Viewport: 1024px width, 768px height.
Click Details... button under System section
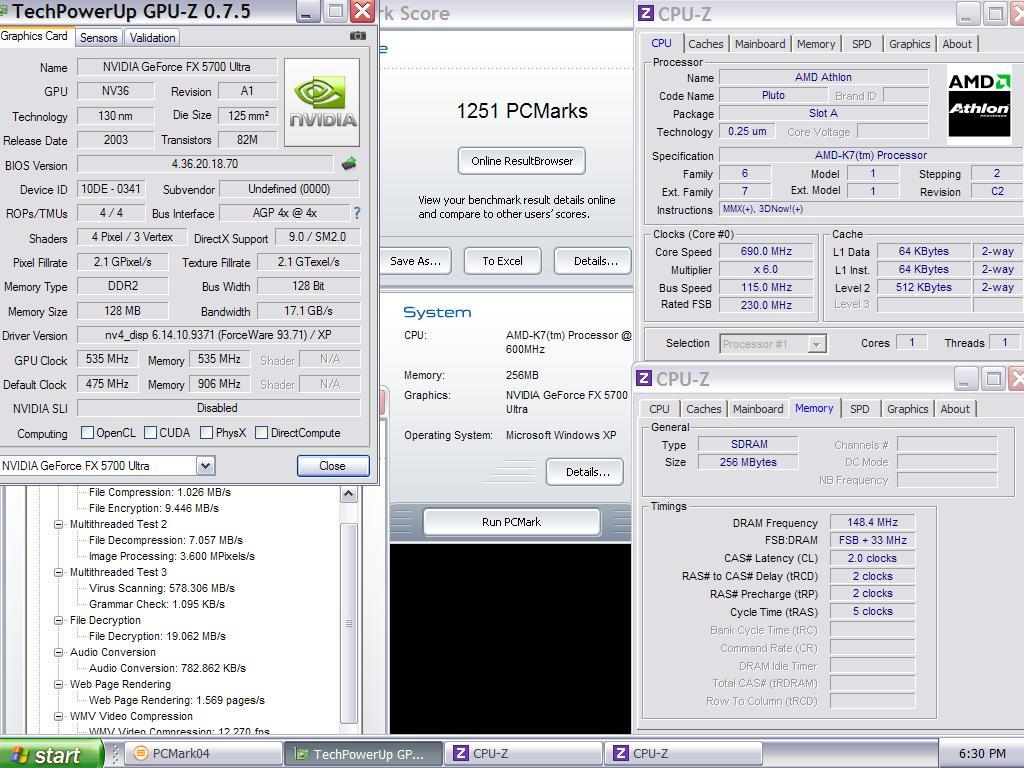(585, 472)
